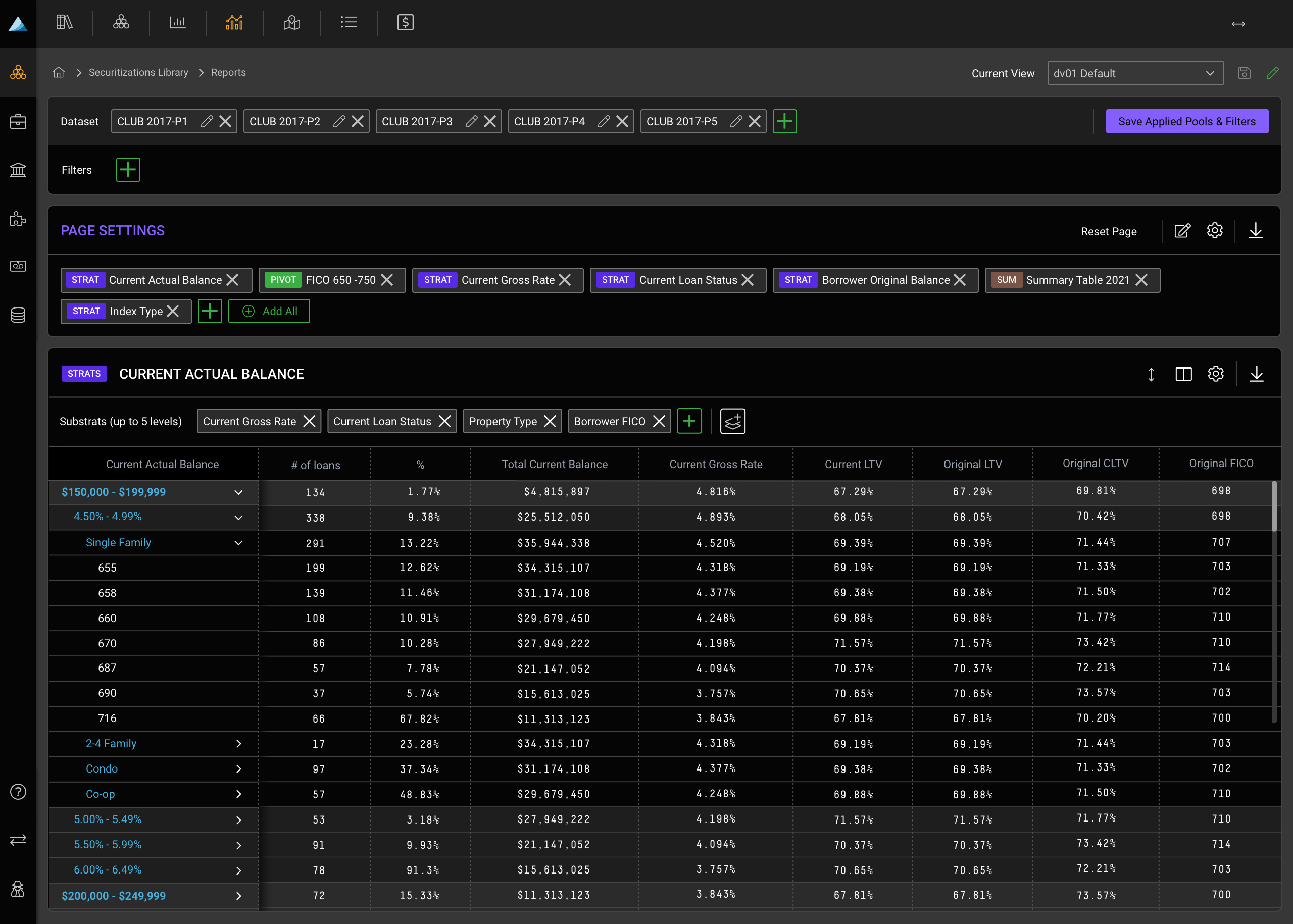Download the Current Actual Balance table
1293x924 pixels.
pos(1256,374)
